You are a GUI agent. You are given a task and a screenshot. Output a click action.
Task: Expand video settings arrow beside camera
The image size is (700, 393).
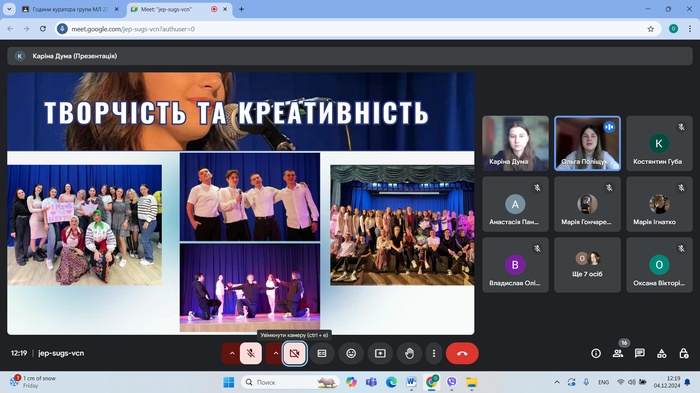[275, 353]
